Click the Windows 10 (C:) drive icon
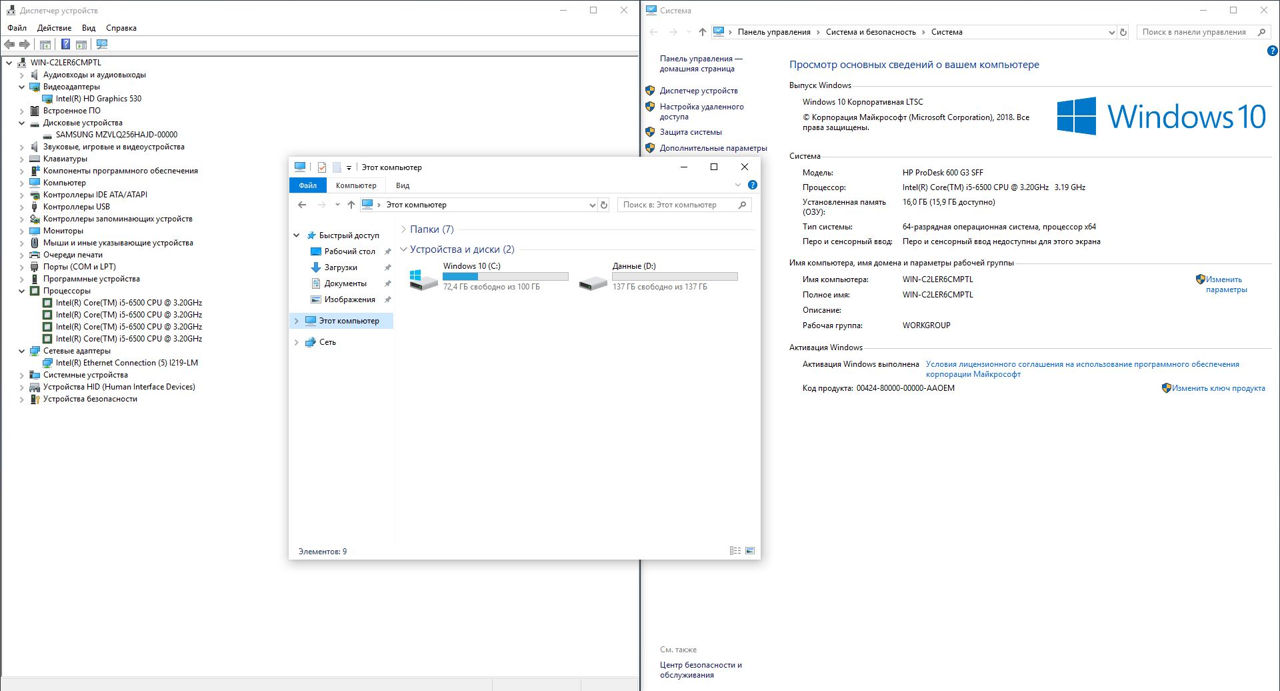 (x=423, y=280)
